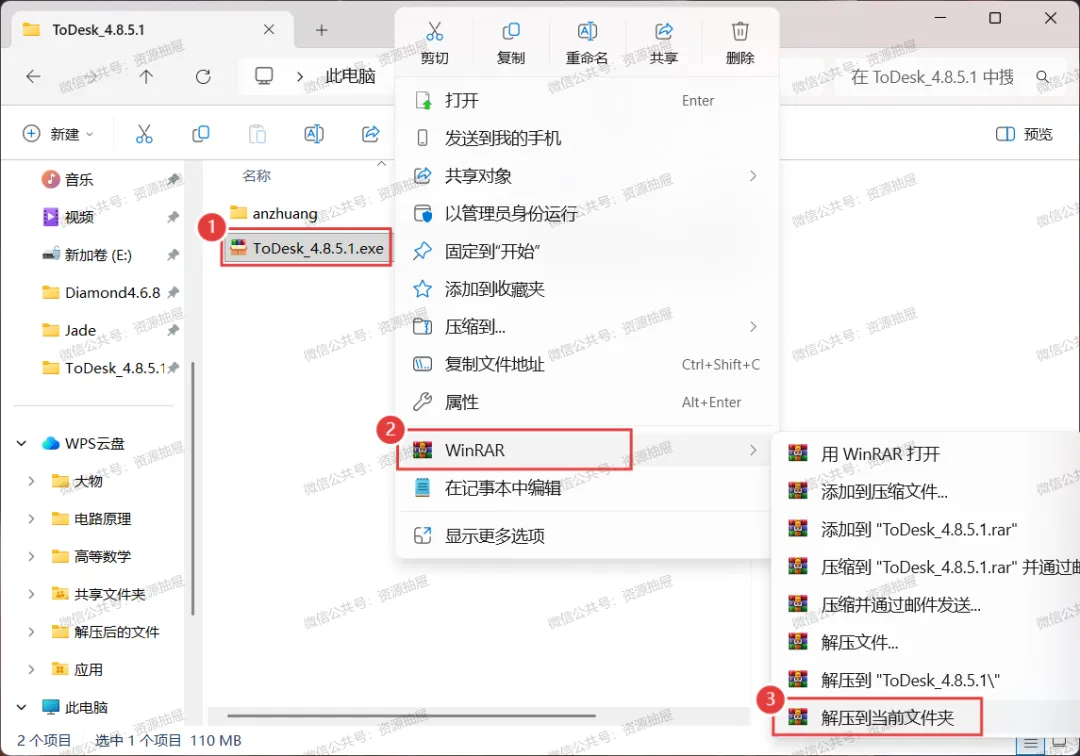
Task: Open the 新建 dropdown button
Action: (58, 134)
